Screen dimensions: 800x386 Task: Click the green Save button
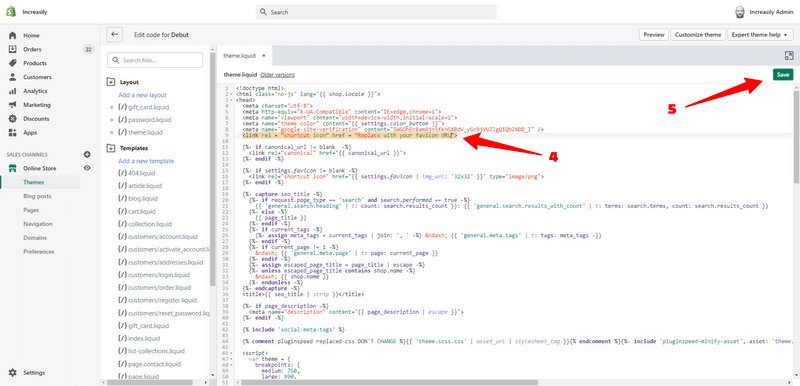coord(783,75)
